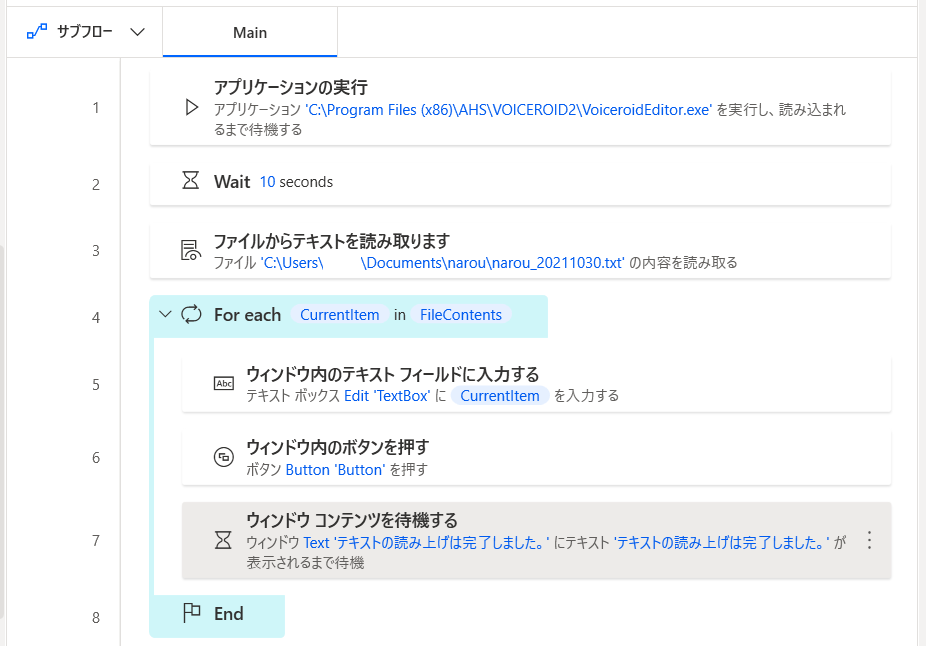
Task: Click the CurrentItem variable in For each
Action: (x=340, y=315)
